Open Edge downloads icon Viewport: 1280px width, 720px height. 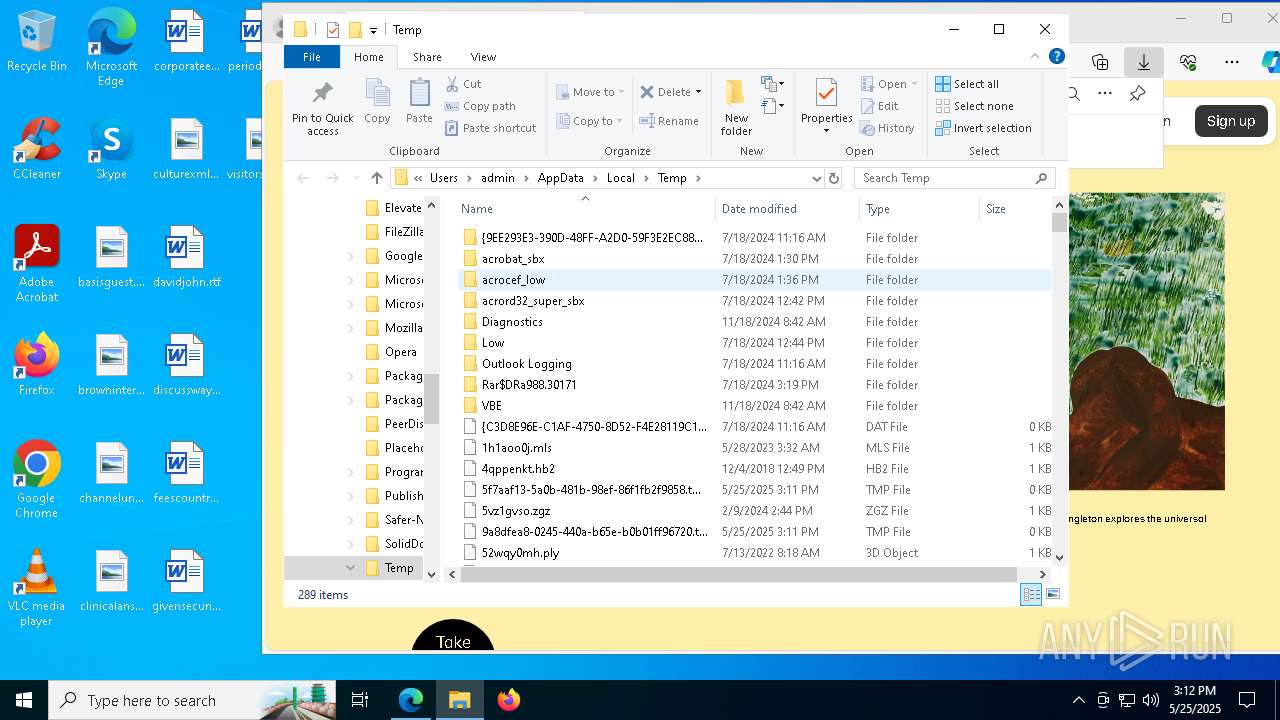click(1144, 62)
